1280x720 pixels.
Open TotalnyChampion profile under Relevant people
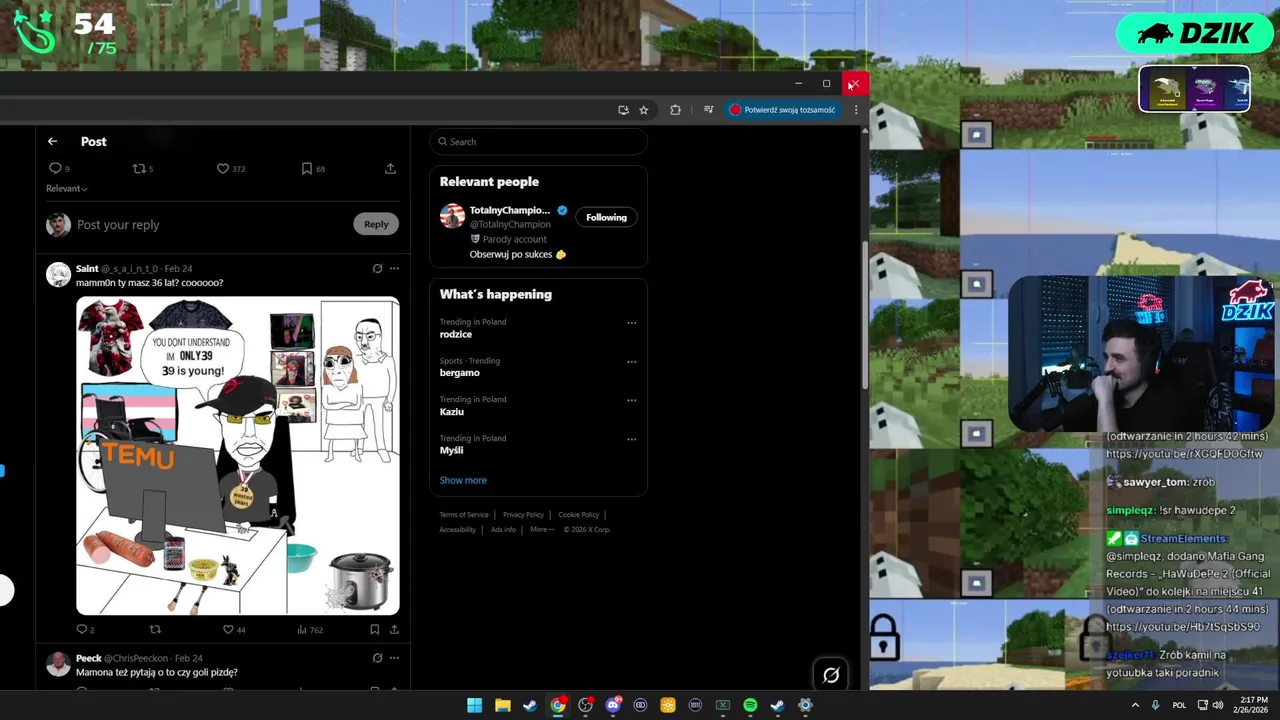510,210
